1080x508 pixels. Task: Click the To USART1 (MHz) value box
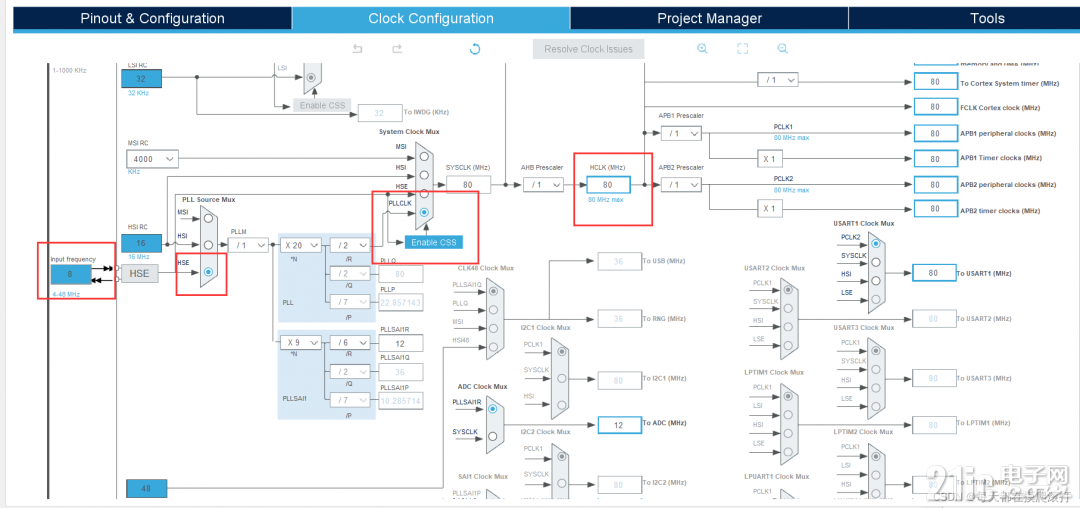(x=934, y=273)
